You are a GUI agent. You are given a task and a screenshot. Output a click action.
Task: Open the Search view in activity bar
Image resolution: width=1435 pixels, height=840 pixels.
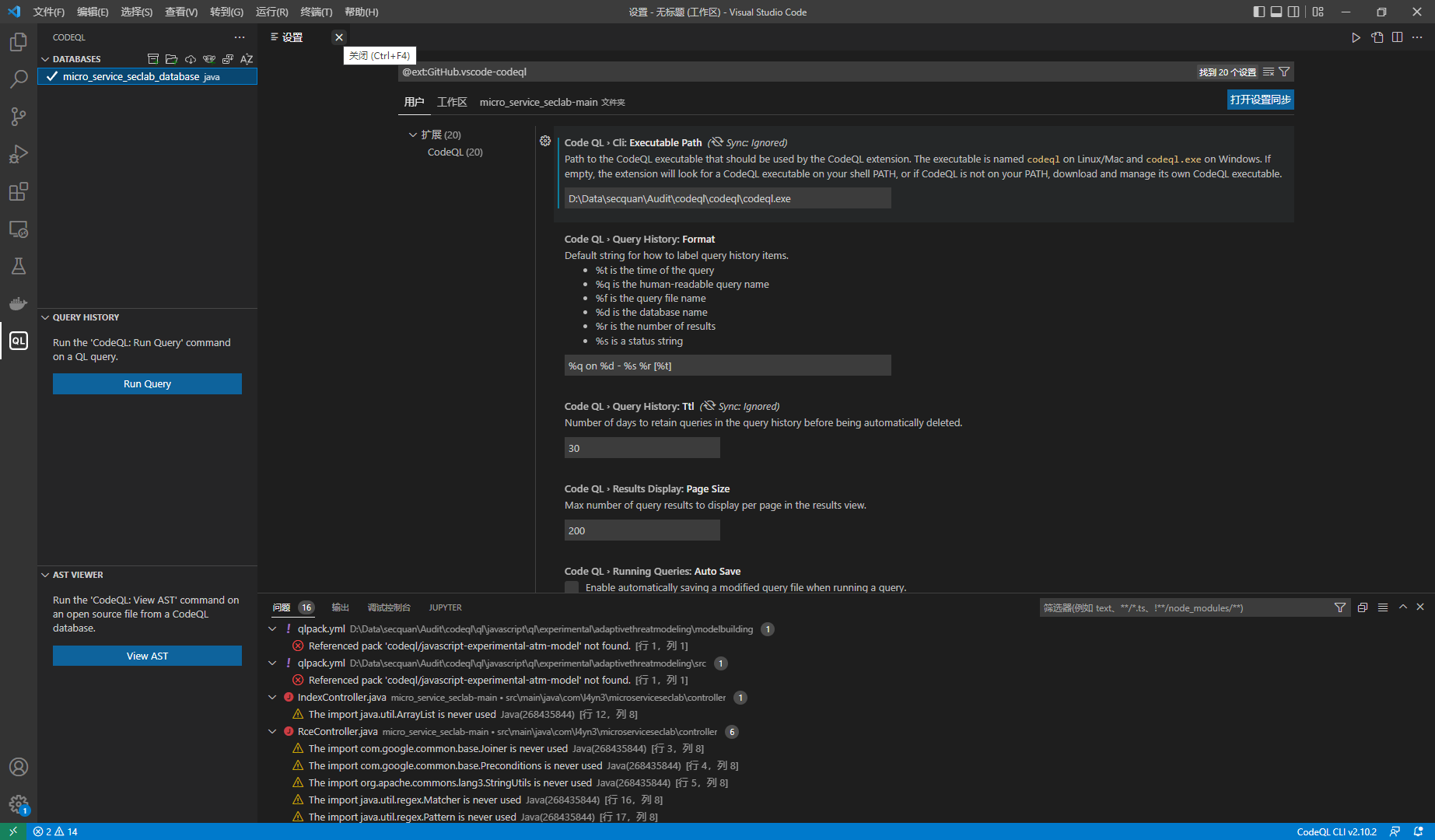click(19, 79)
